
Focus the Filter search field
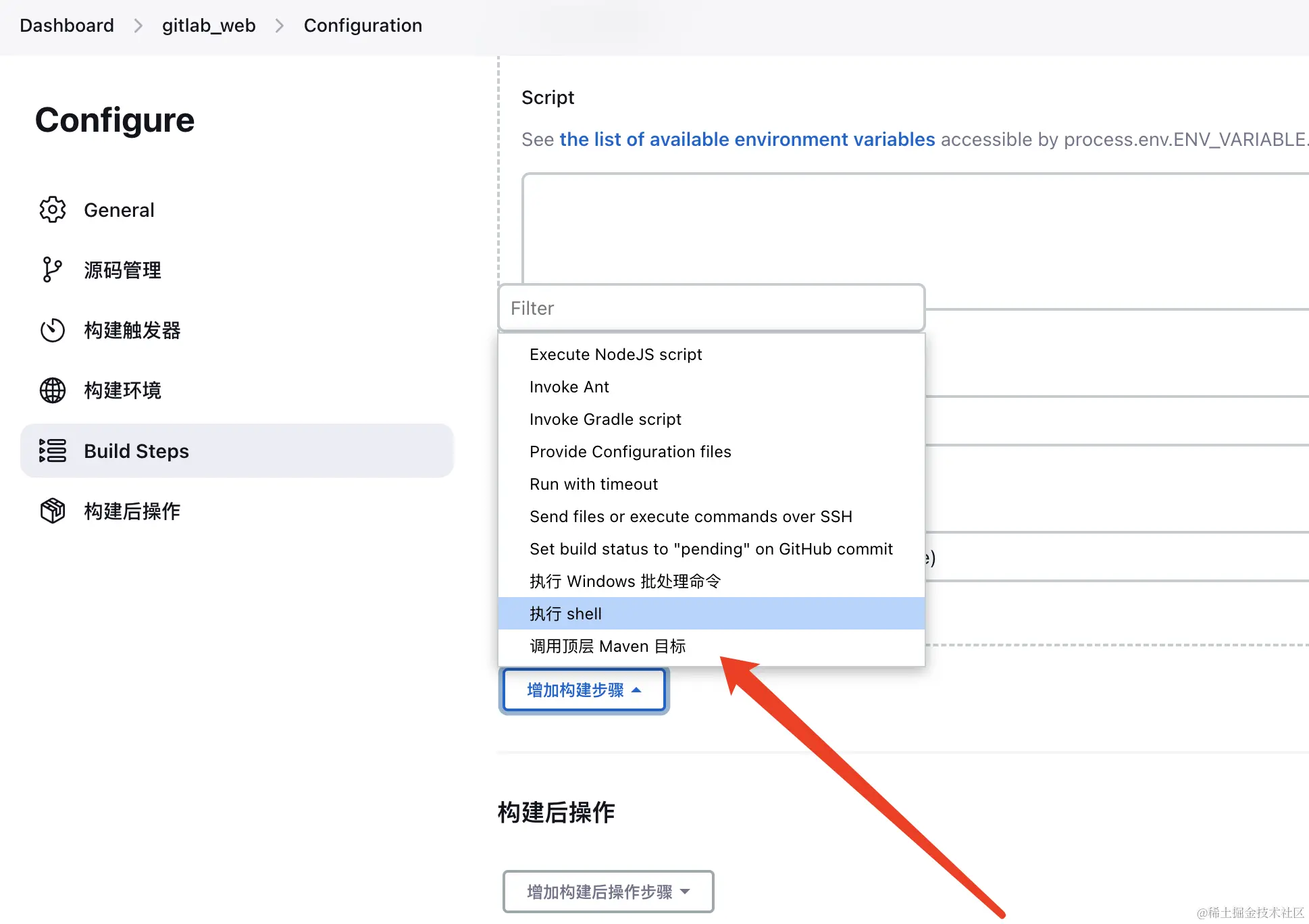coord(711,308)
